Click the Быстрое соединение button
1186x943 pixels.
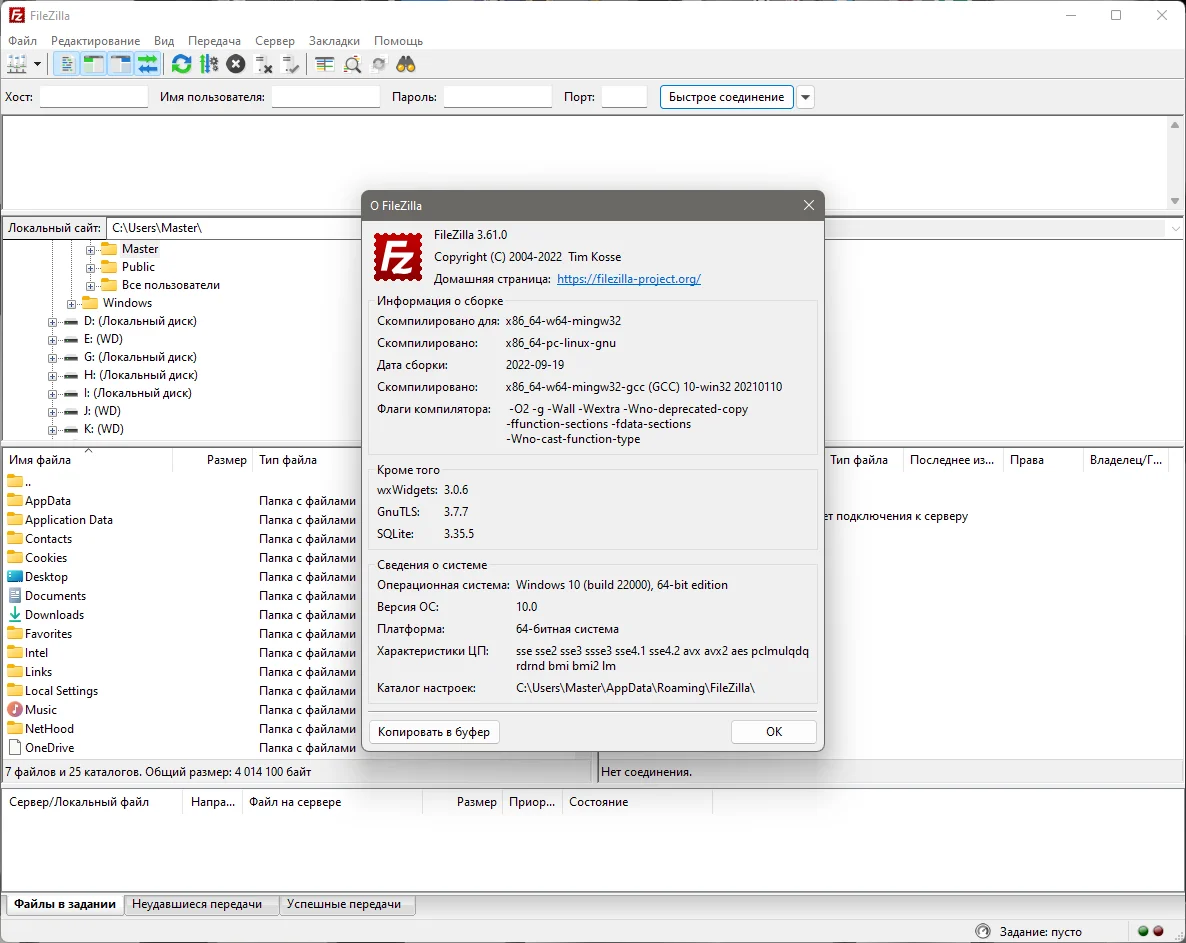pos(726,97)
